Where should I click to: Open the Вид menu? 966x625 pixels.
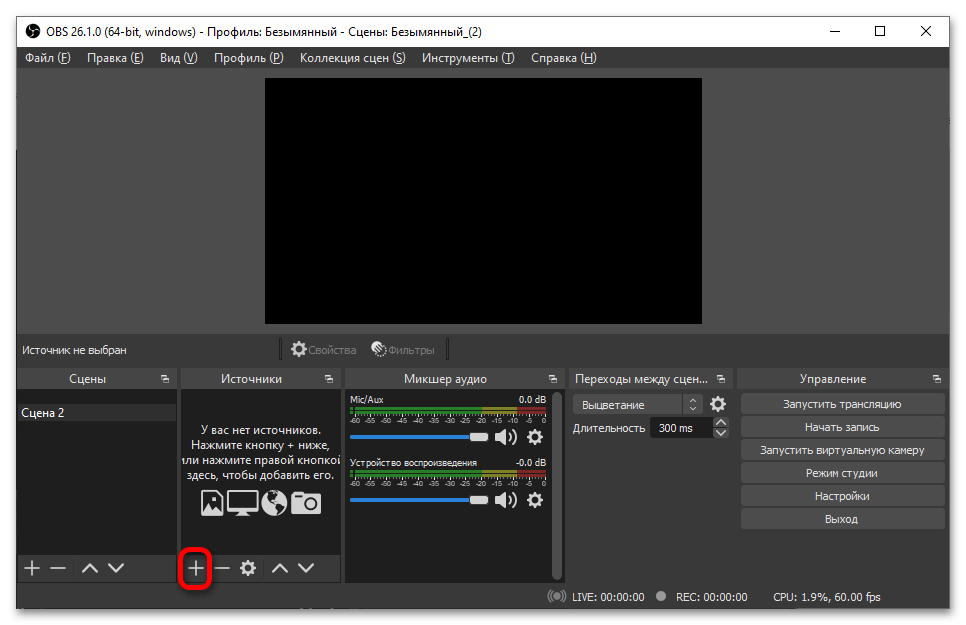click(179, 58)
